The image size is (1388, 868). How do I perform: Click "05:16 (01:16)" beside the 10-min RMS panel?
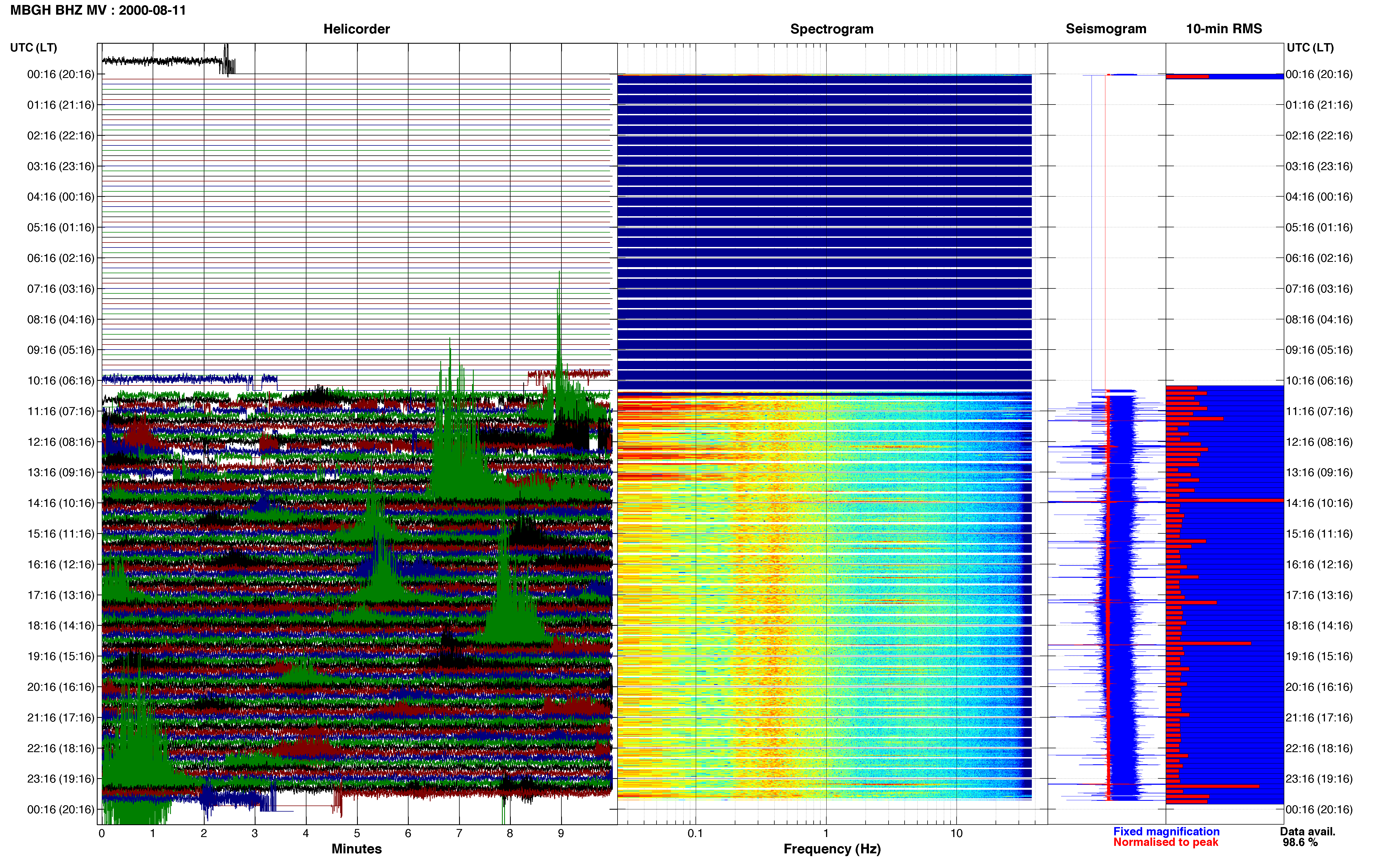point(1319,227)
